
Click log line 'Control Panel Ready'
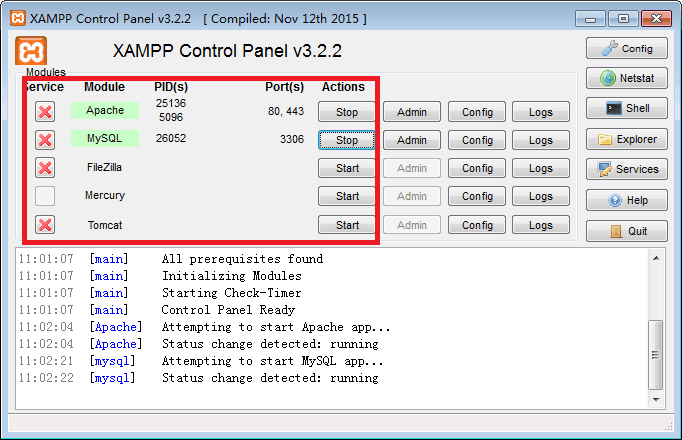click(228, 310)
